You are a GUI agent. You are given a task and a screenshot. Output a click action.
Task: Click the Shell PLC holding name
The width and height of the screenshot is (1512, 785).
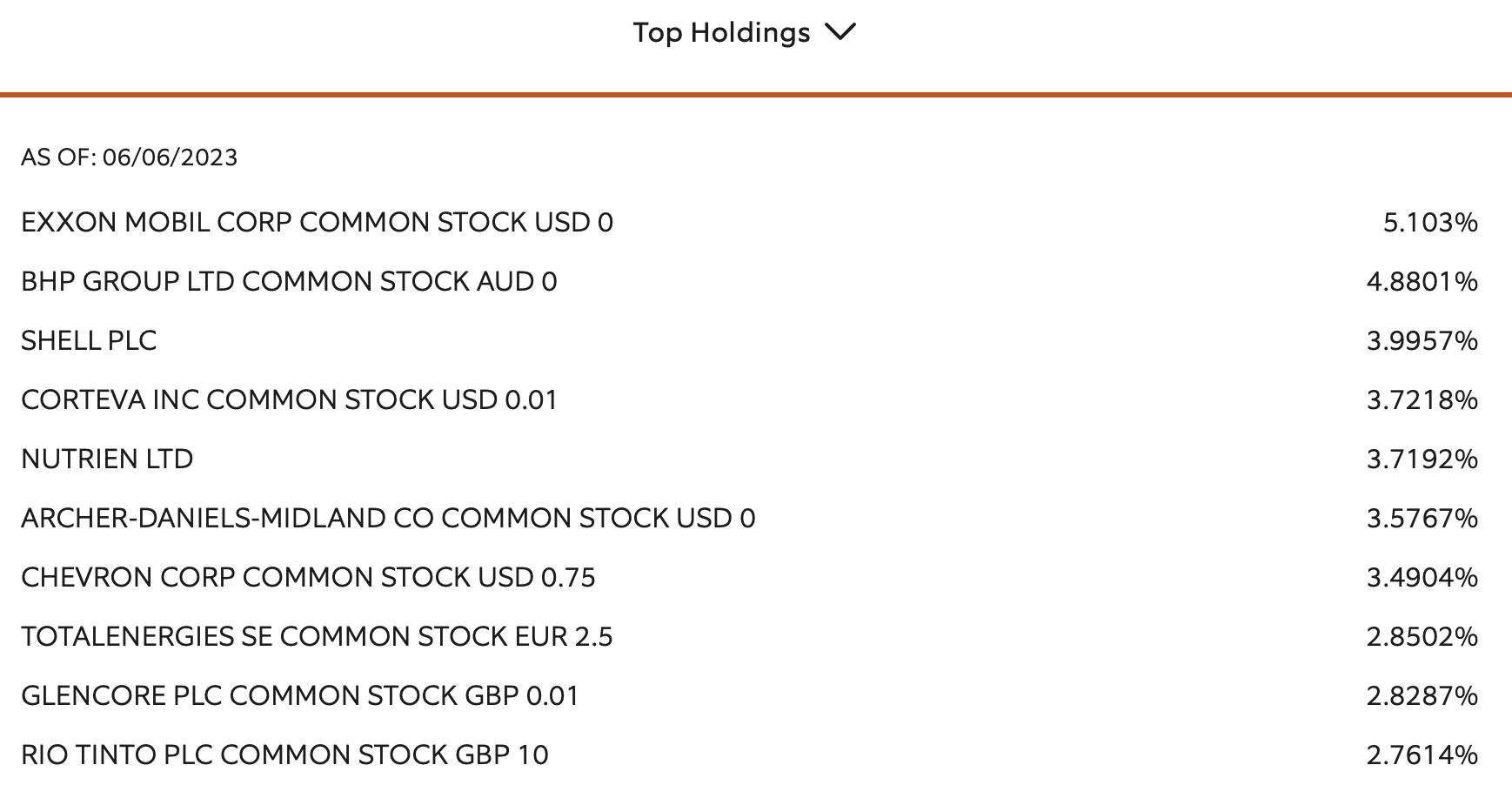coord(89,341)
